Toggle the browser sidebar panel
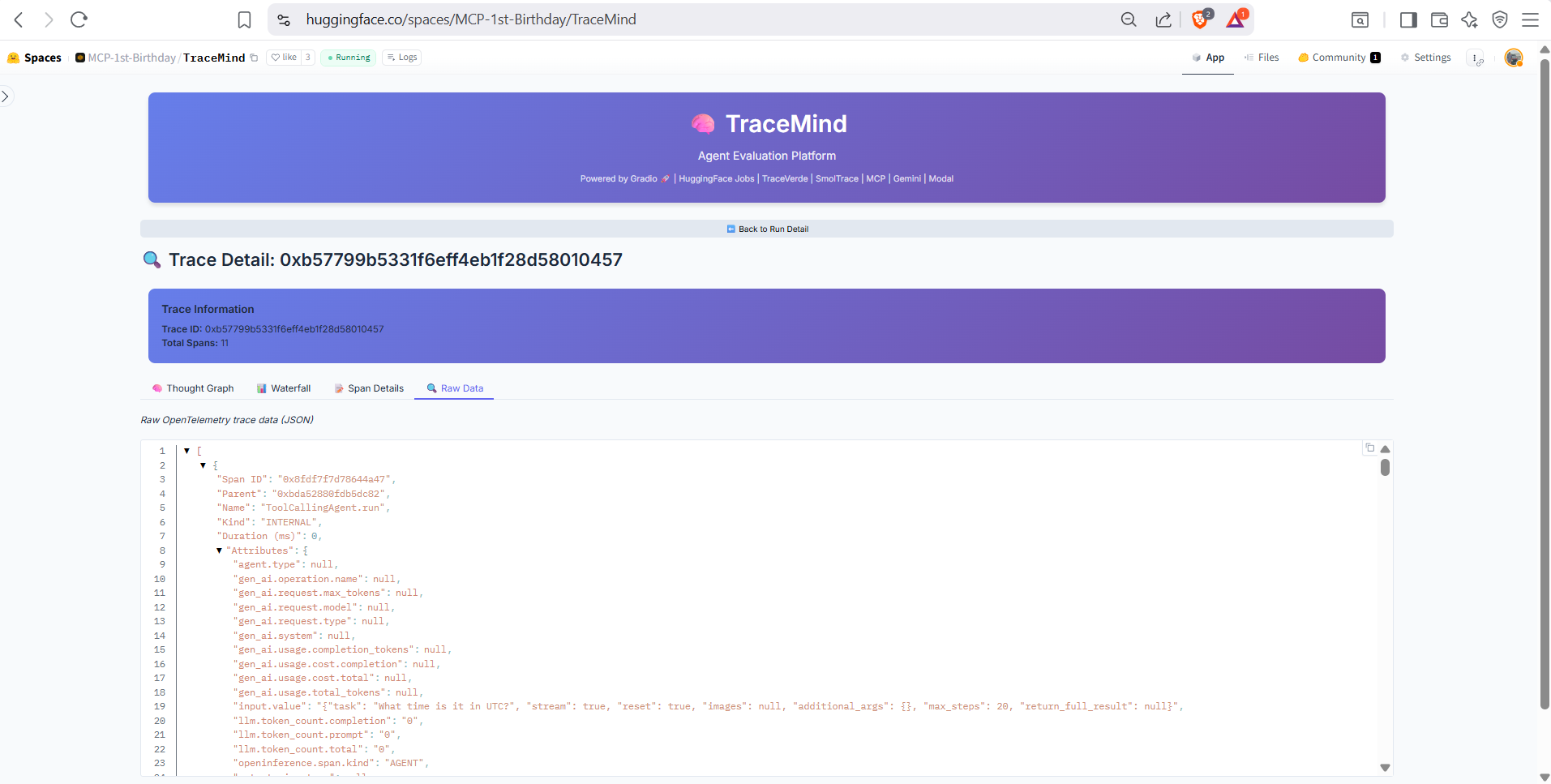This screenshot has height=784, width=1551. coord(1408,19)
